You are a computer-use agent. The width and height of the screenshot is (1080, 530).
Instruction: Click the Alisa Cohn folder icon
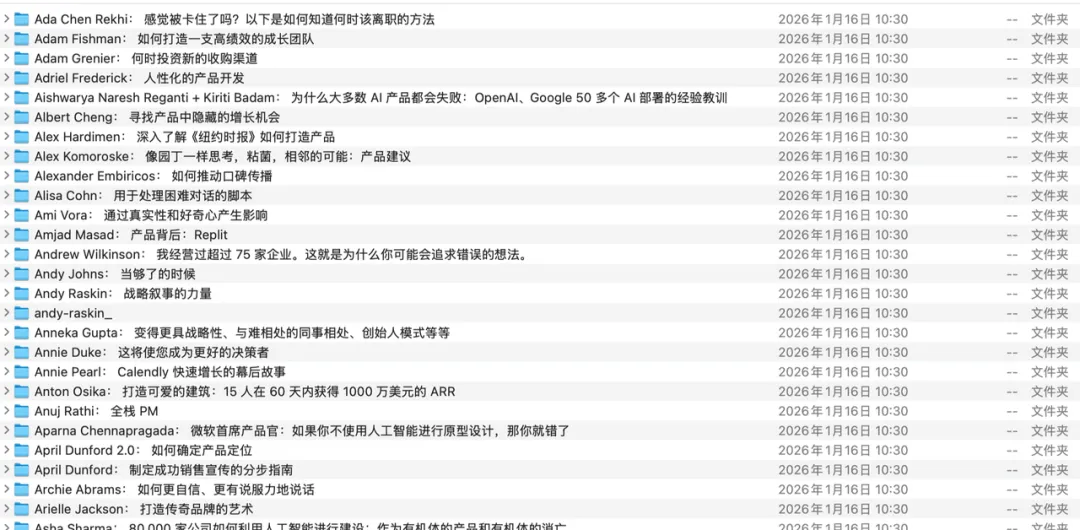[x=21, y=196]
